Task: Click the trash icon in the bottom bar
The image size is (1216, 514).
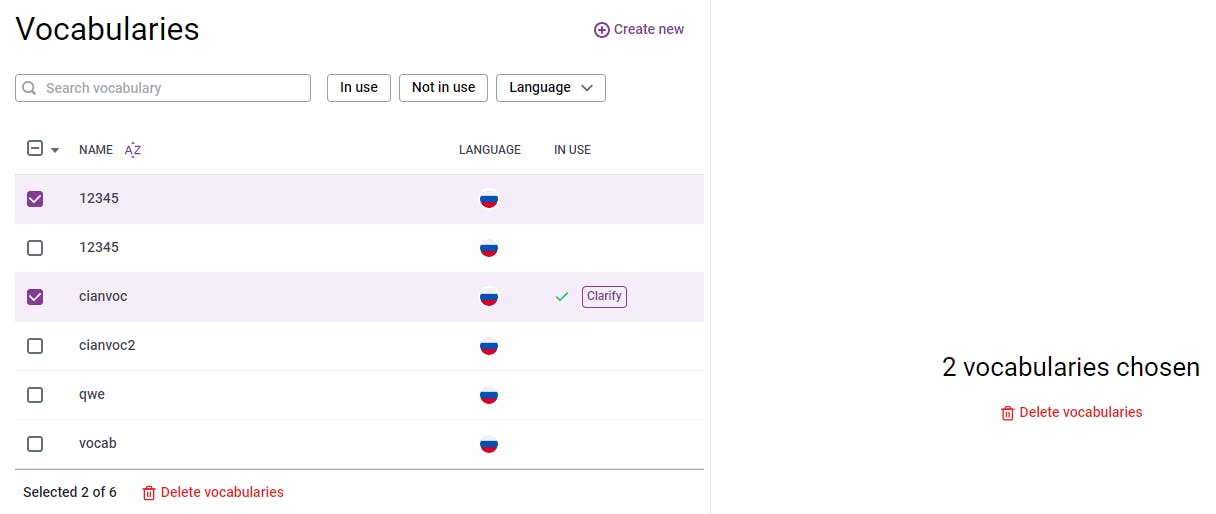Action: (x=149, y=493)
